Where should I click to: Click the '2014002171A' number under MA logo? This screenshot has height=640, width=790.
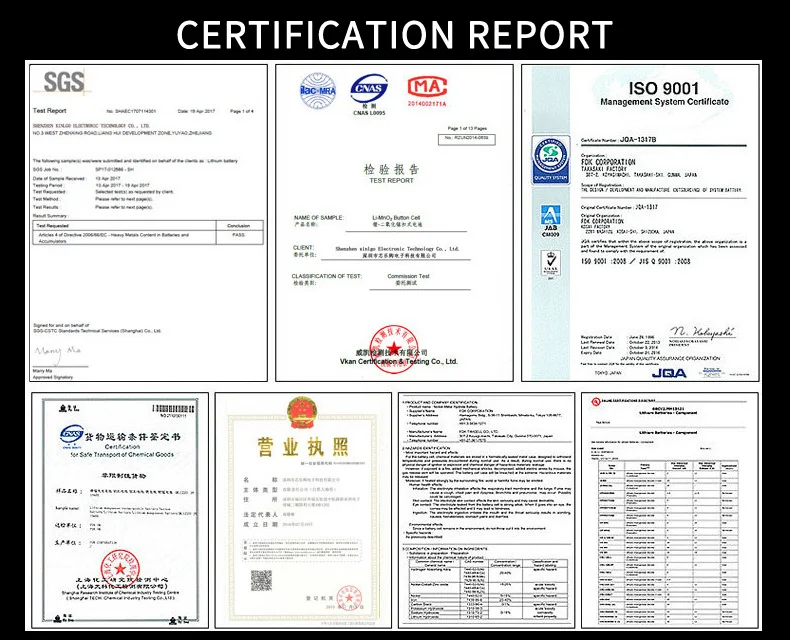coord(427,104)
